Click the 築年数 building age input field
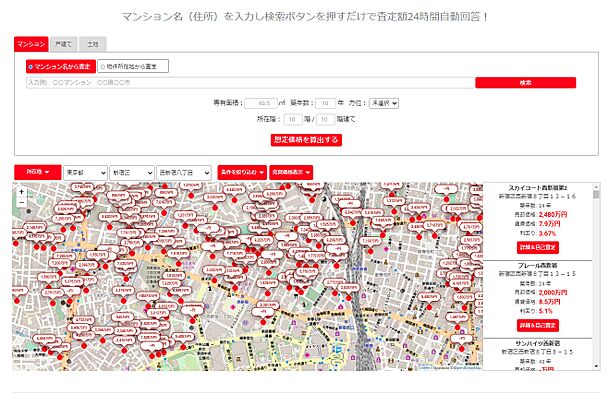This screenshot has width=608, height=394. pyautogui.click(x=325, y=103)
